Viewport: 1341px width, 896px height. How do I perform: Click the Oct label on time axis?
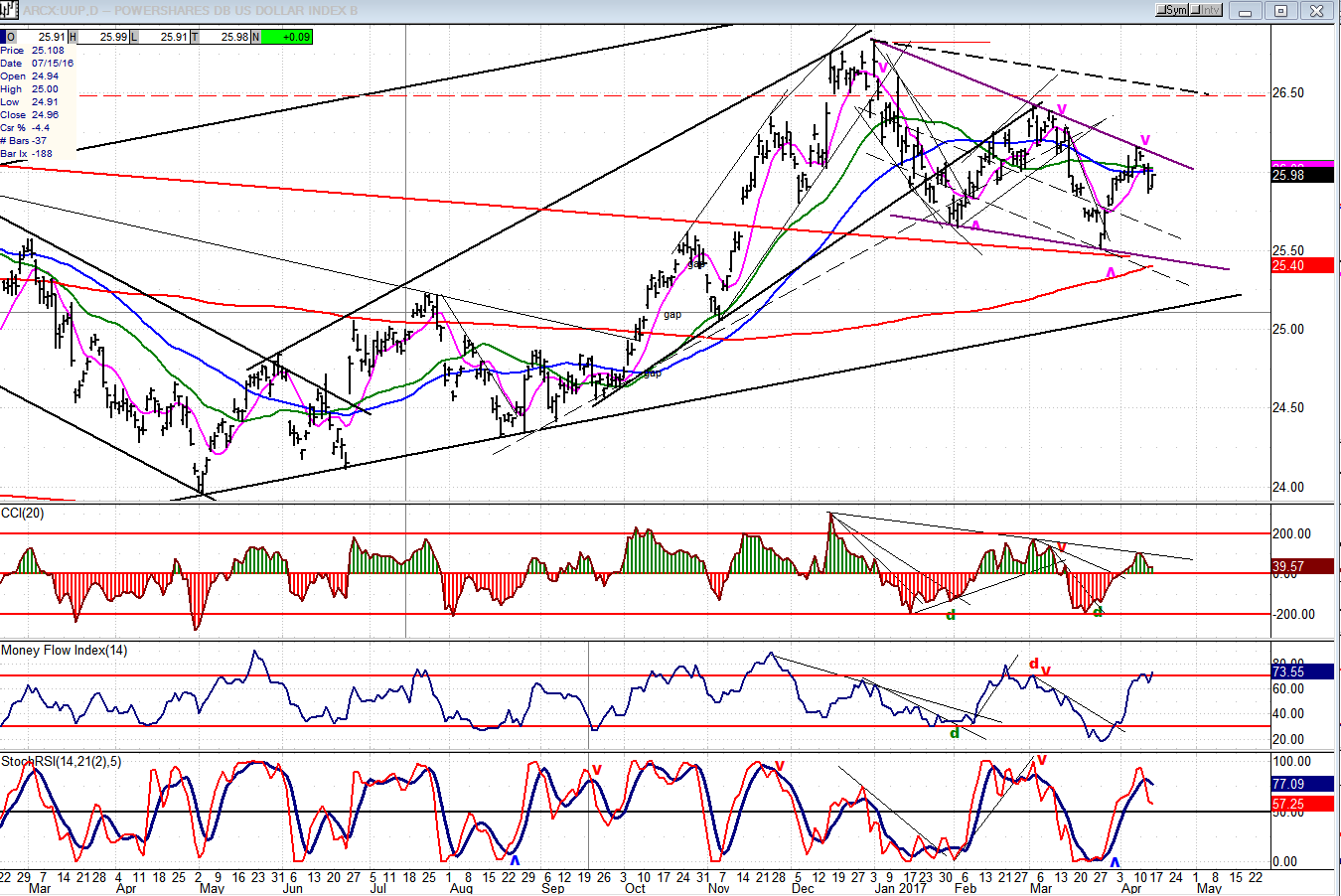coord(635,888)
